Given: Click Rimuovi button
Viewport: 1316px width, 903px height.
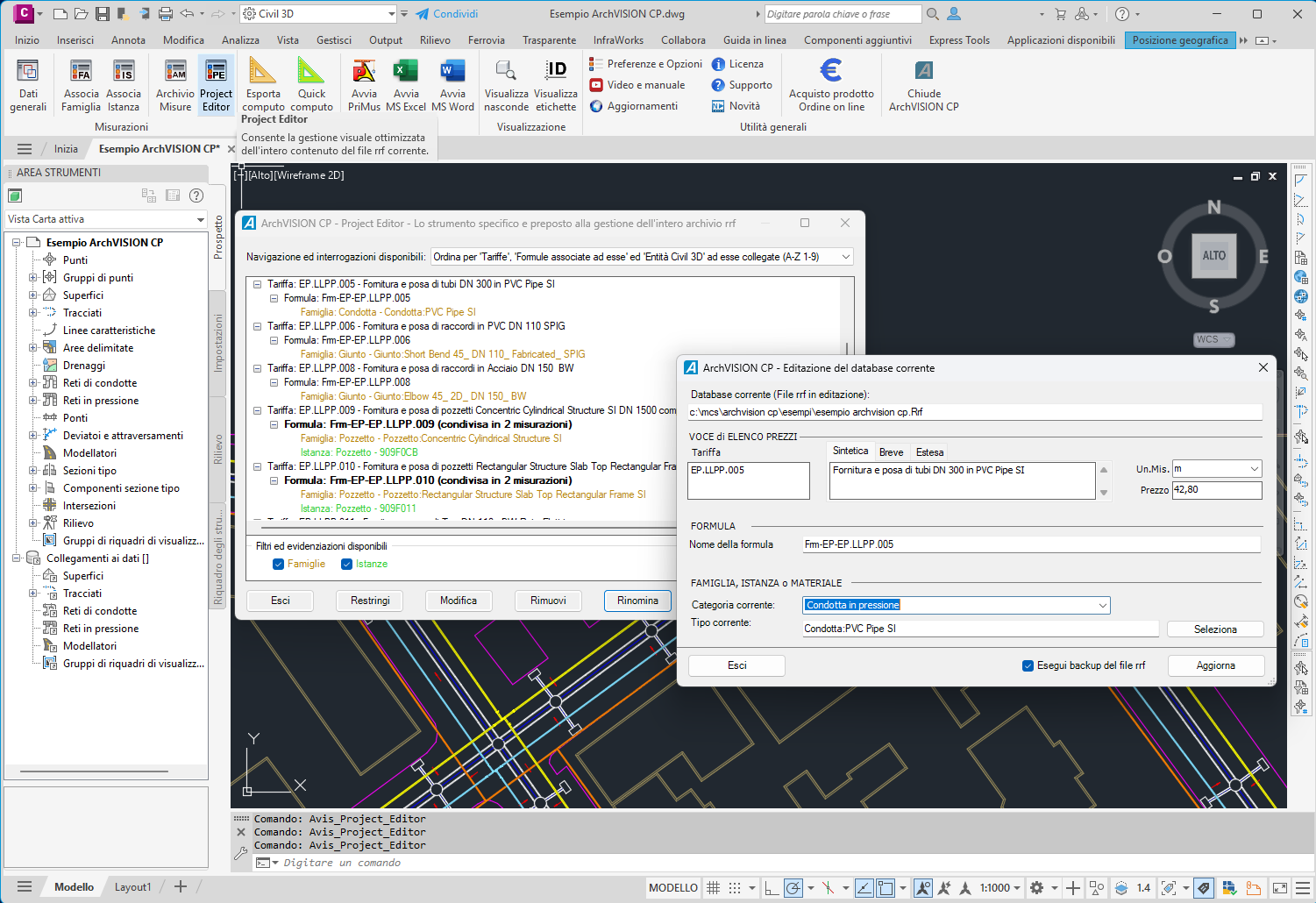Looking at the screenshot, I should (x=548, y=601).
